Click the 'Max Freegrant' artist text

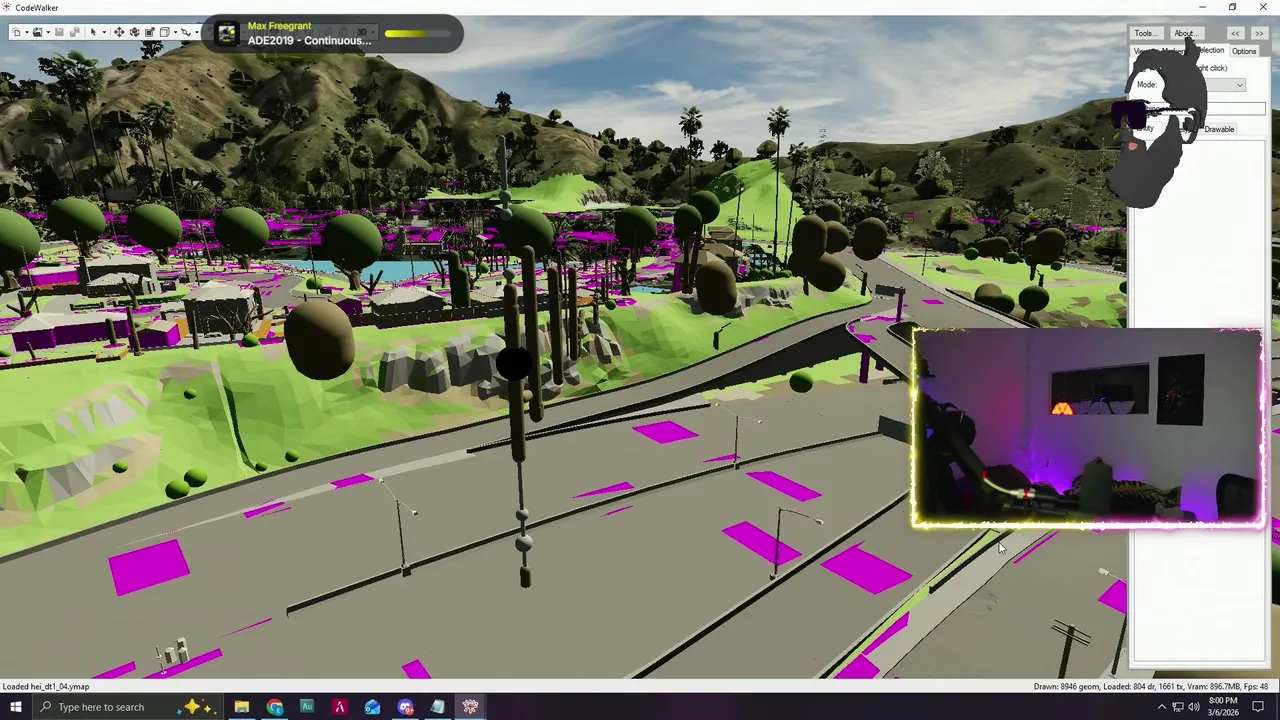click(x=279, y=26)
